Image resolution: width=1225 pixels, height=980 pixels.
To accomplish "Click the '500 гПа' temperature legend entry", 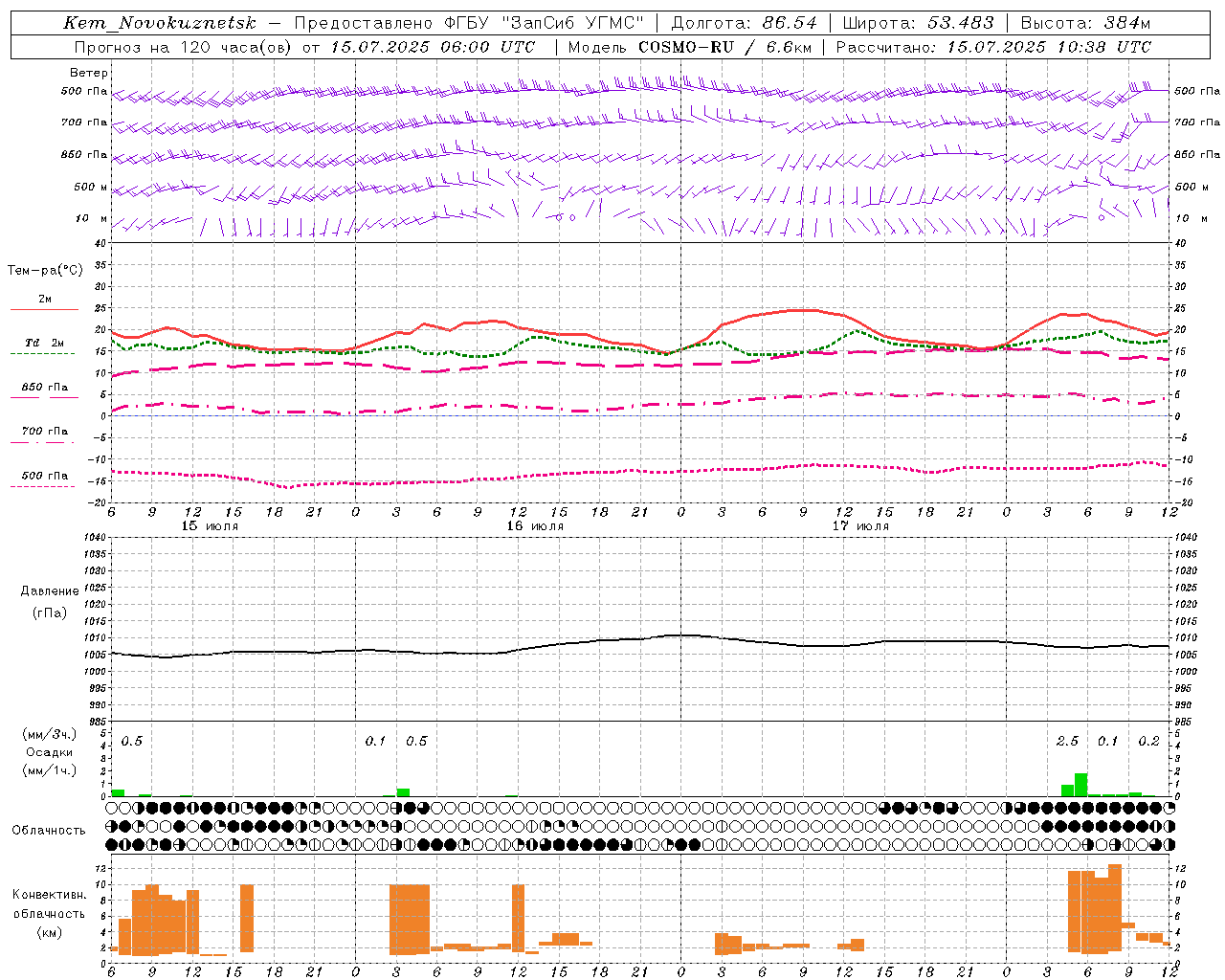I will click(x=45, y=476).
